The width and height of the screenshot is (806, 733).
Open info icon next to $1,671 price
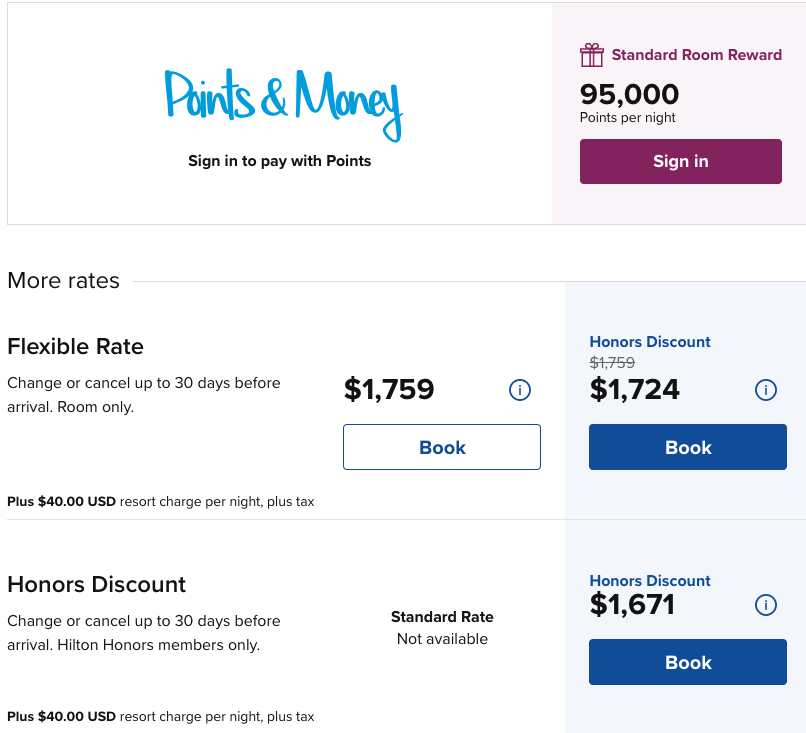tap(766, 605)
